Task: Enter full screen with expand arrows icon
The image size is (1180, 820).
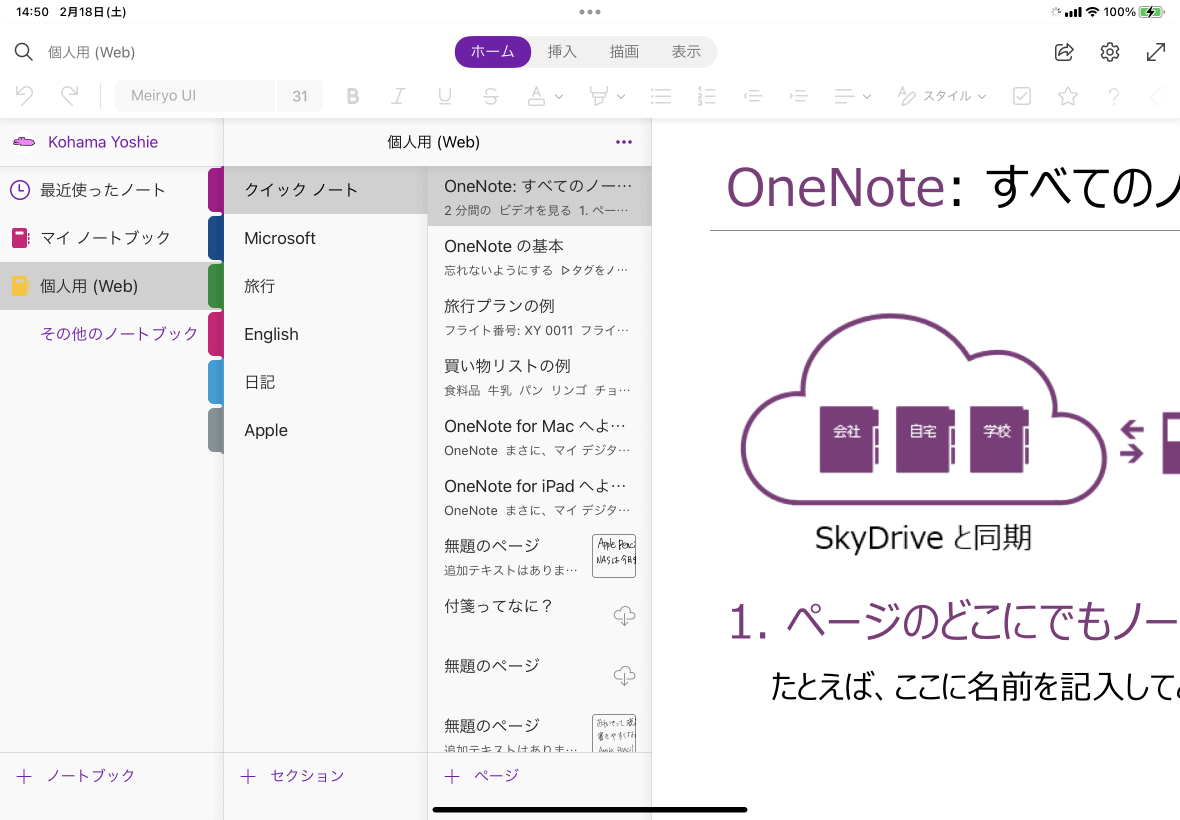Action: [1156, 52]
